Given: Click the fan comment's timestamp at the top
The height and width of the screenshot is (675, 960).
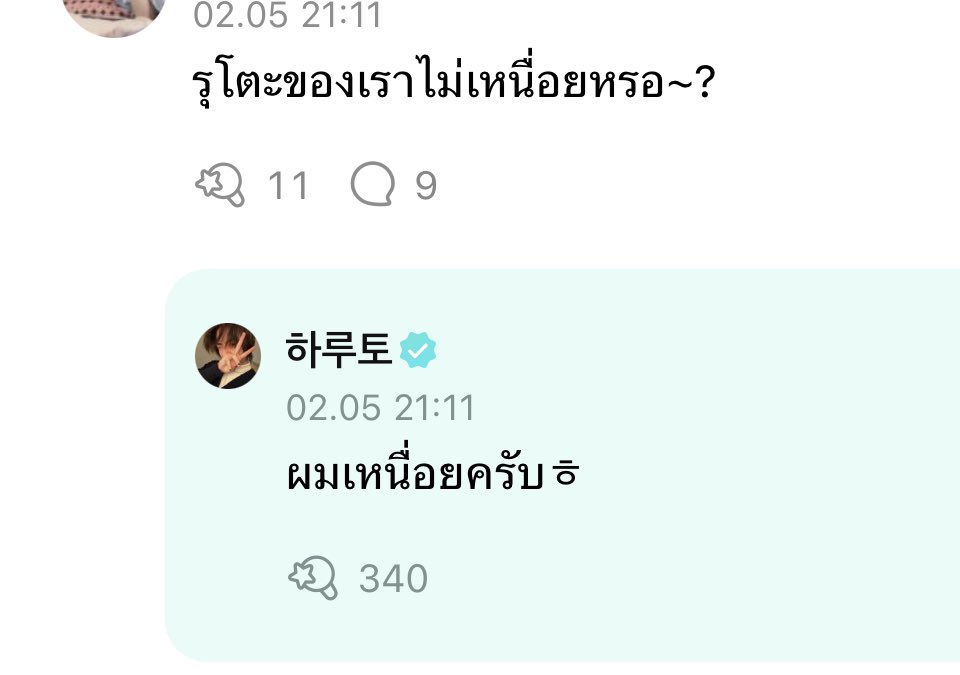Looking at the screenshot, I should coord(287,15).
